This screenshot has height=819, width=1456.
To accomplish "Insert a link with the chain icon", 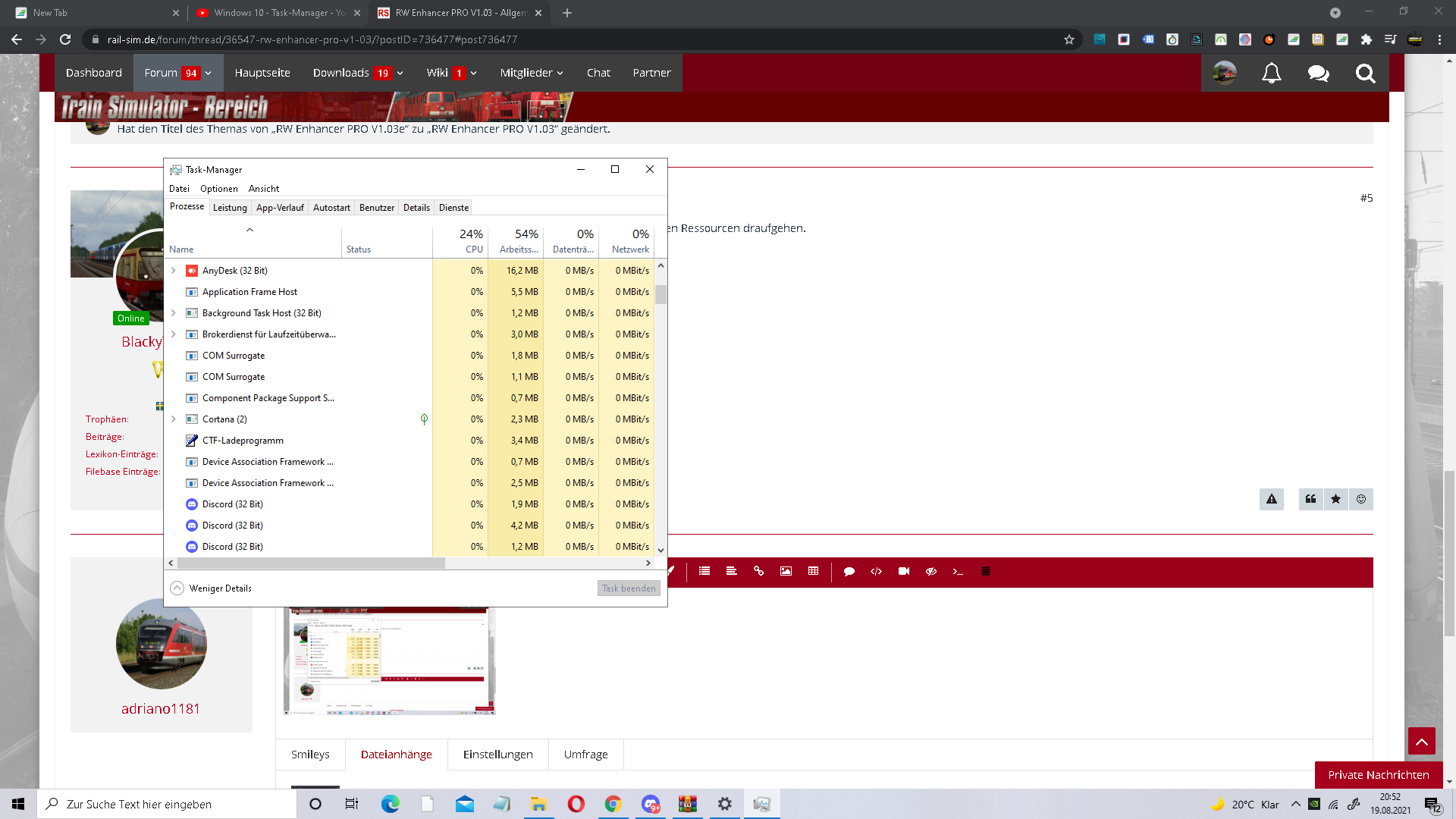I will coord(759,571).
